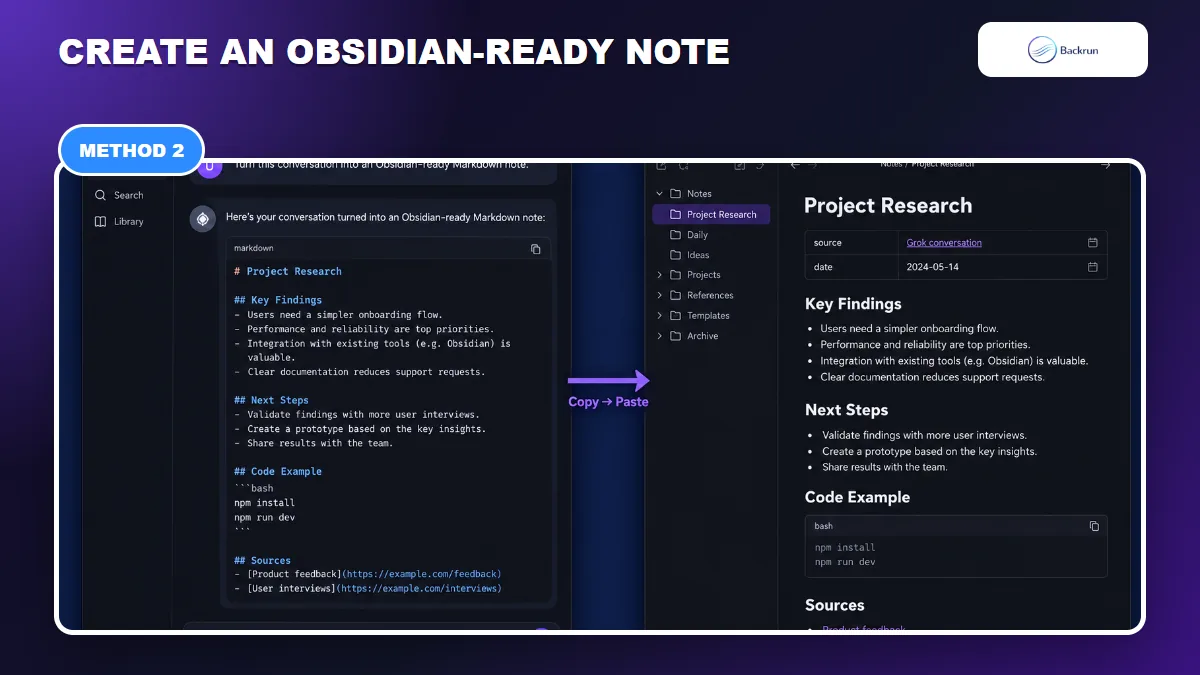Select Project Research in the Obsidian file tree

pyautogui.click(x=711, y=214)
